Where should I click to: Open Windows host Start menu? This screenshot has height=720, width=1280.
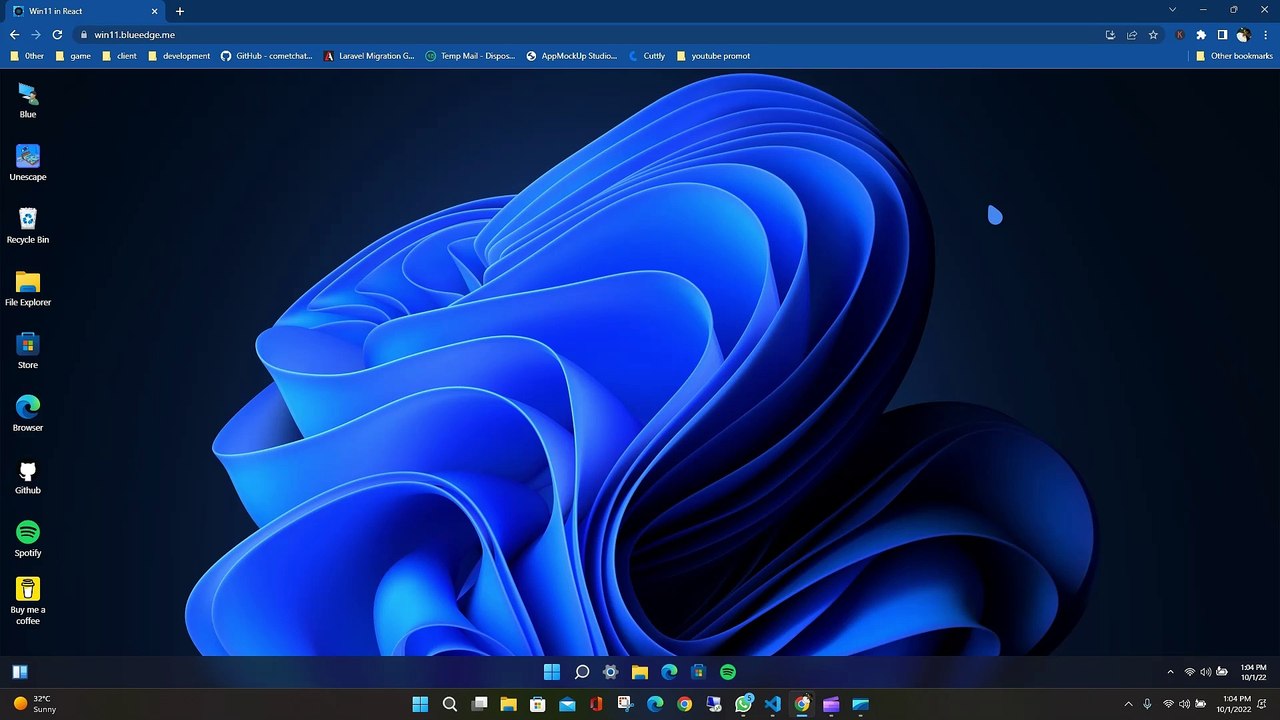coord(420,704)
